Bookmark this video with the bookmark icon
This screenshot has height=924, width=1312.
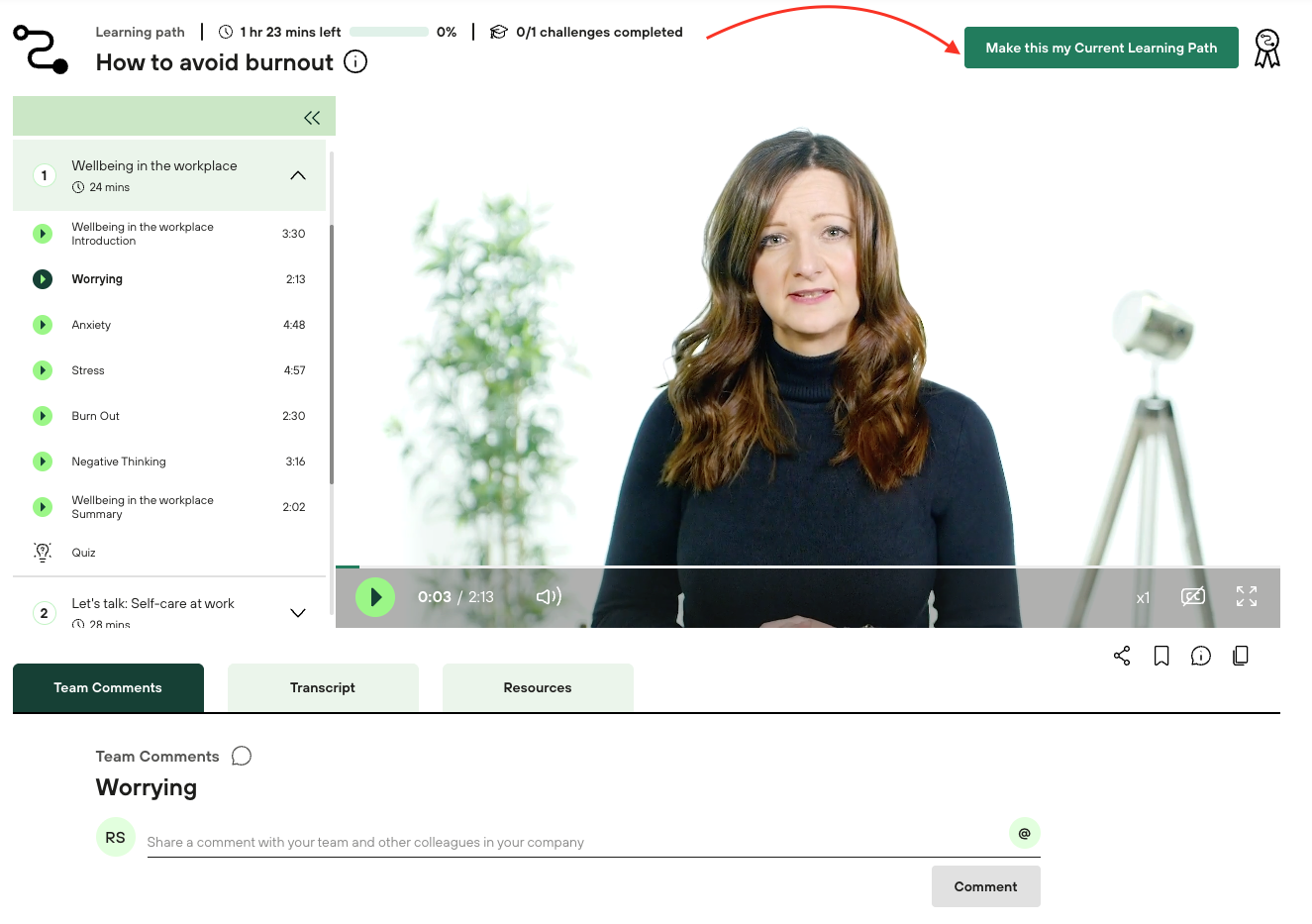click(1161, 656)
